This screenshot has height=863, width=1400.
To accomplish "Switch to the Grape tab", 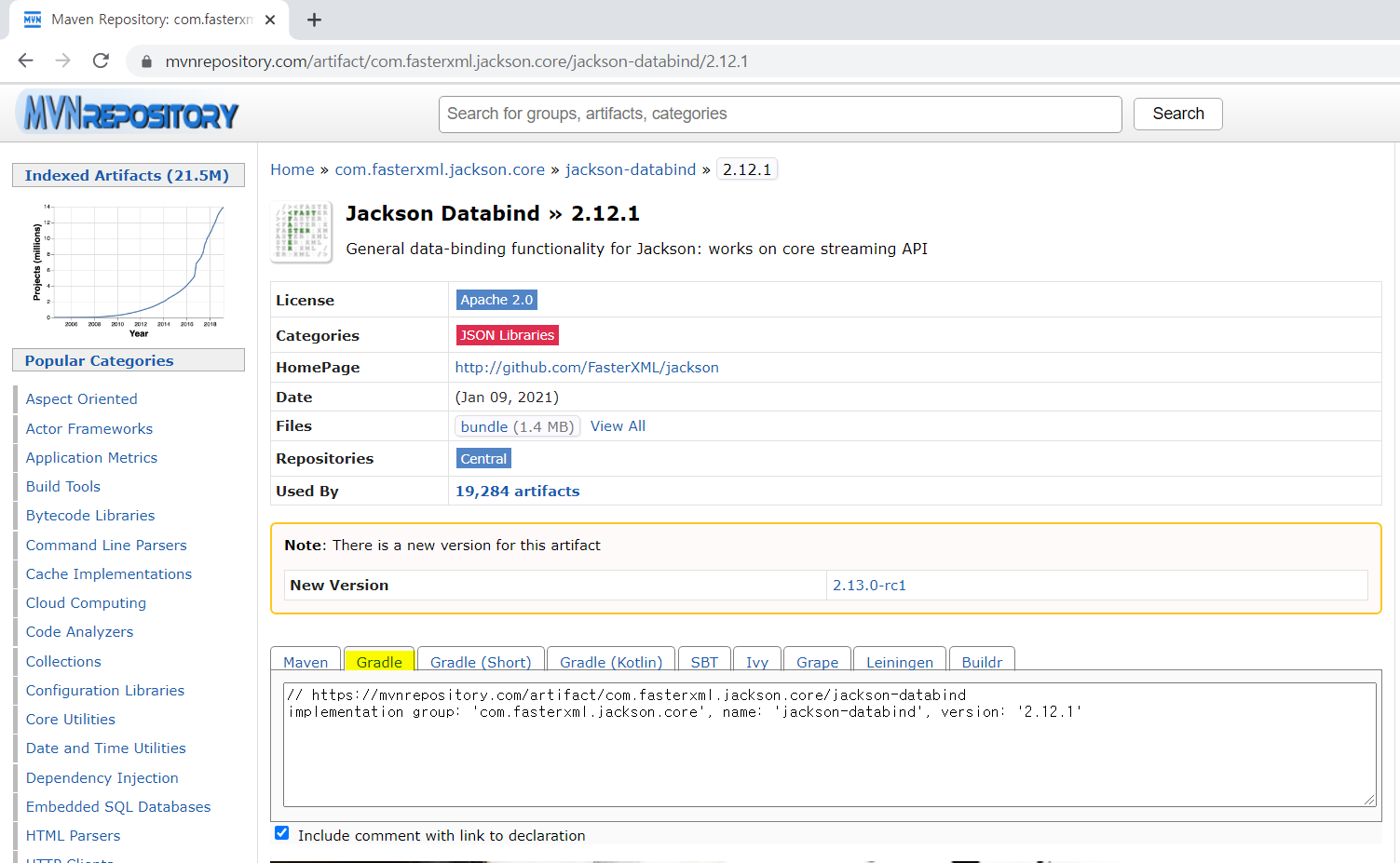I will click(x=817, y=661).
